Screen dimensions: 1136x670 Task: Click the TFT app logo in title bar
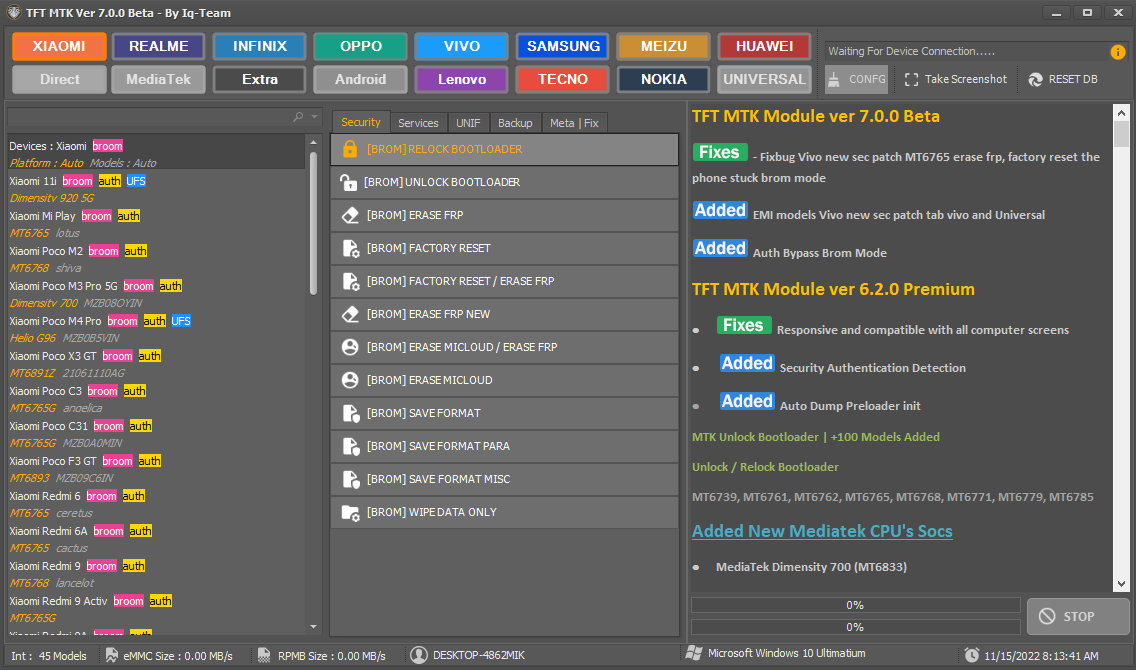[x=14, y=12]
